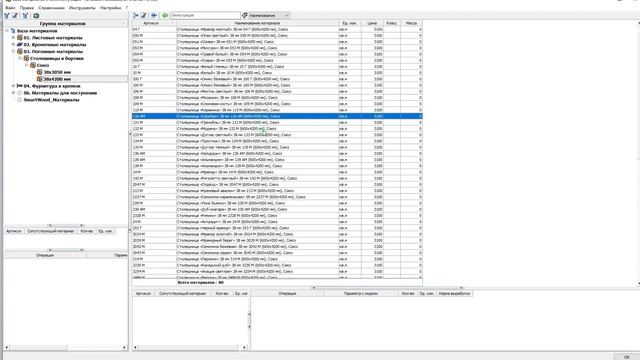
Task: Click the icon of 06. Материалы для построения group
Action: (x=20, y=93)
